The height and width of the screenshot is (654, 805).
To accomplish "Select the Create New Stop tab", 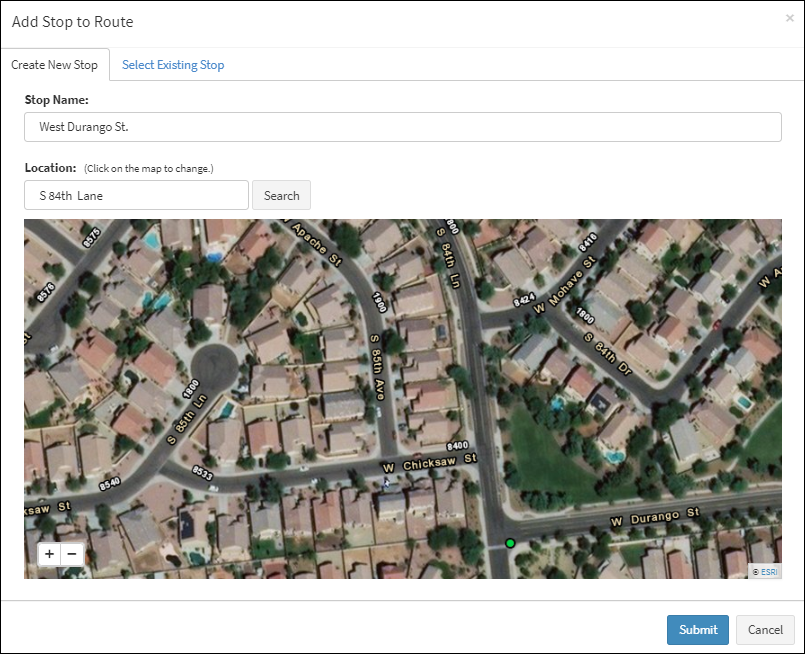I will [x=55, y=65].
